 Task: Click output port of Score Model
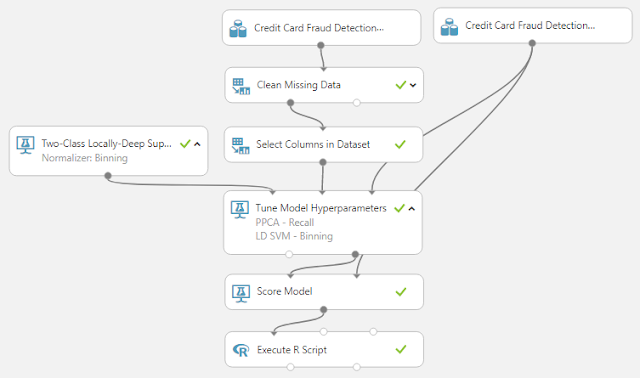(x=324, y=309)
